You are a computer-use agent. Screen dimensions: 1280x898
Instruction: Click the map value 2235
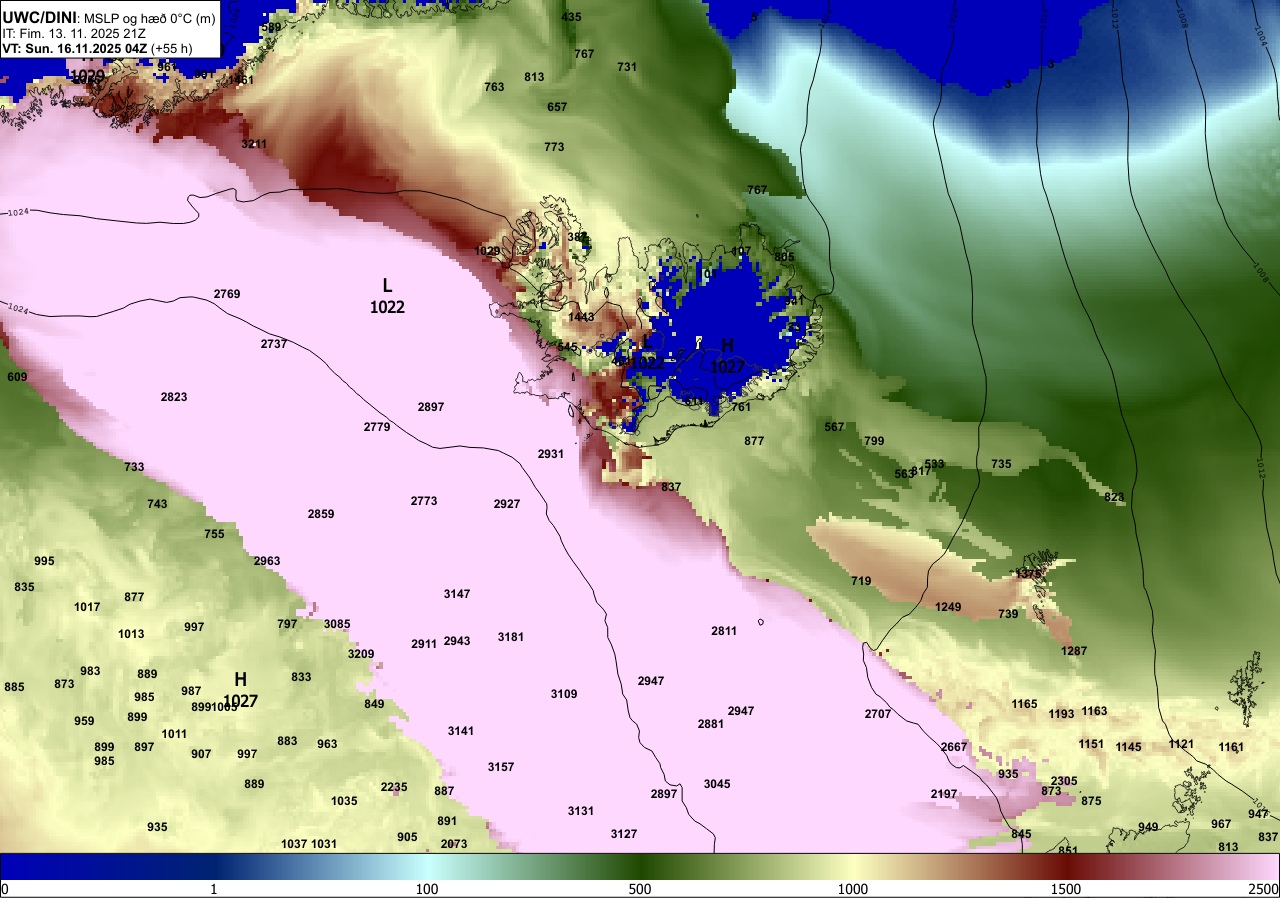point(394,787)
